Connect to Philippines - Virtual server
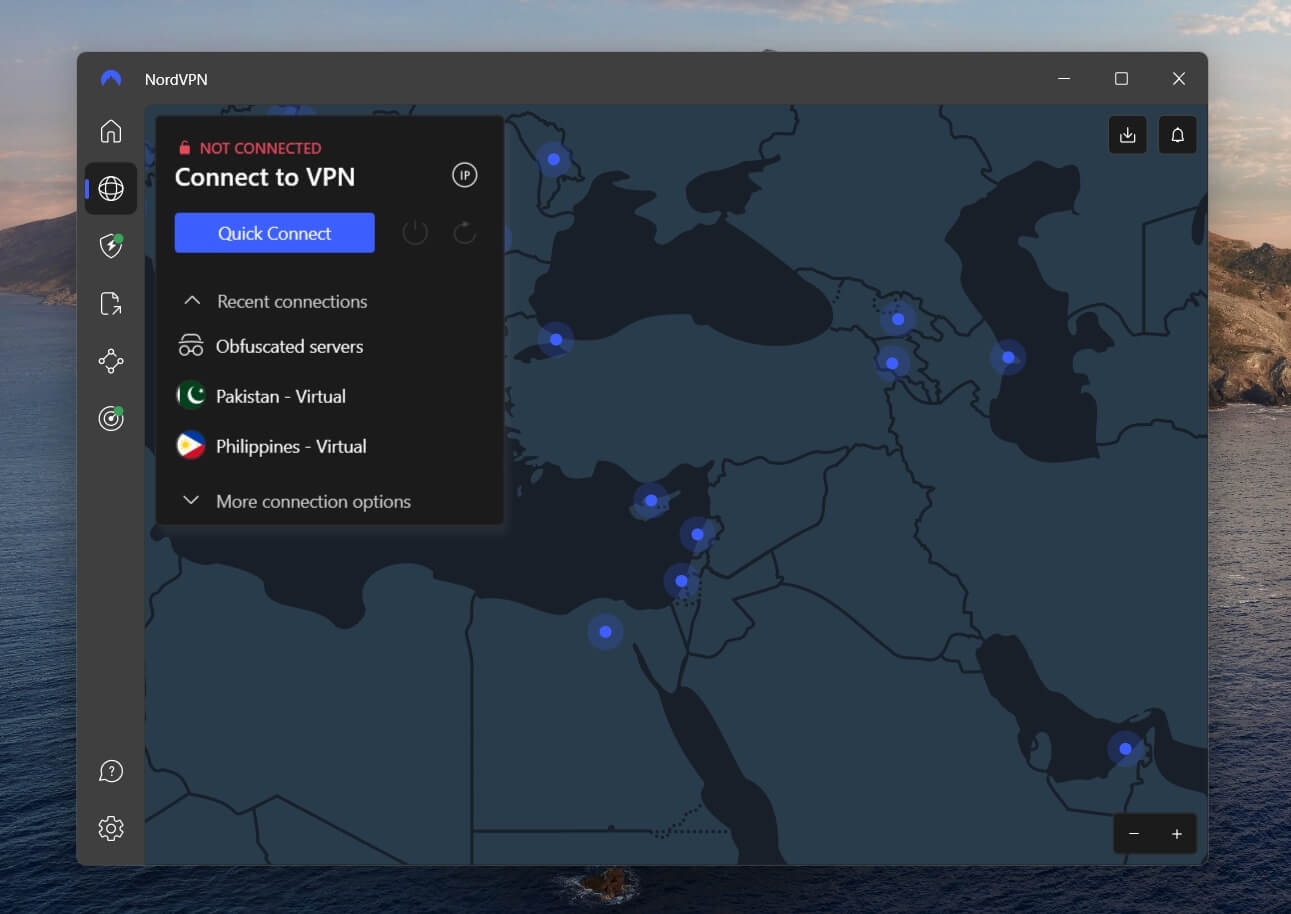1291x914 pixels. tap(291, 446)
